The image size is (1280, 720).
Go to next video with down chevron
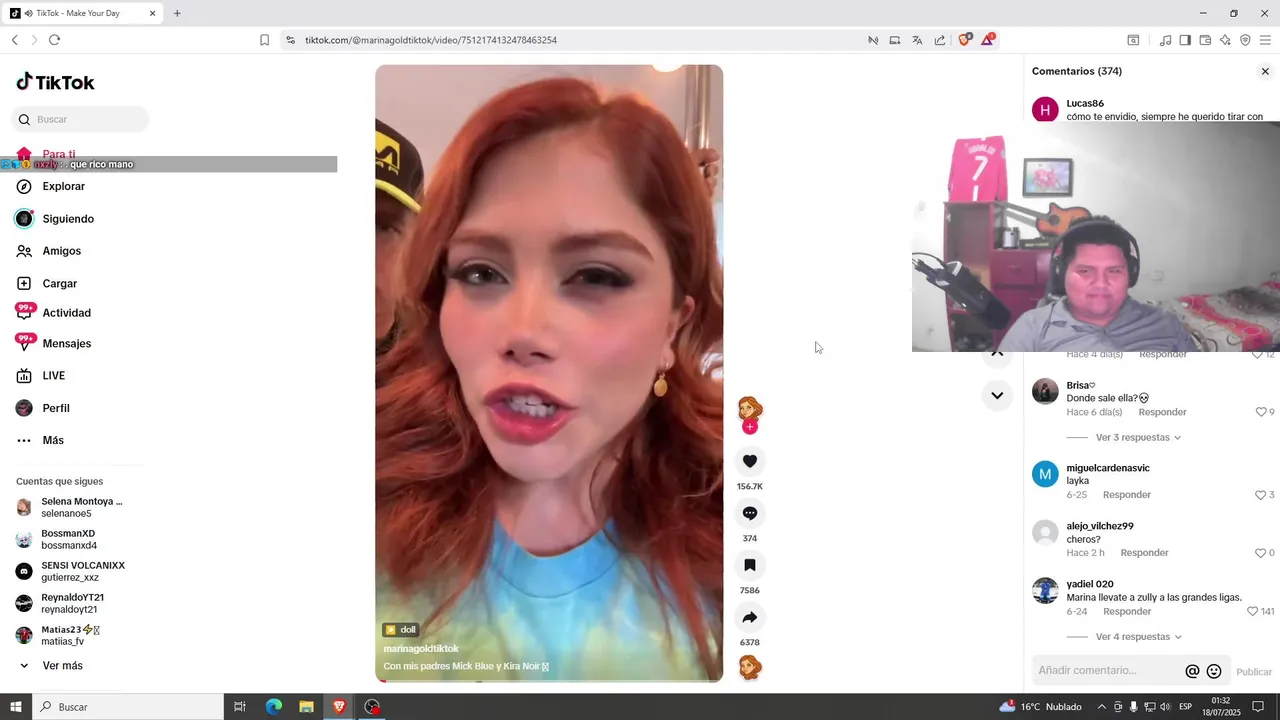tap(997, 395)
